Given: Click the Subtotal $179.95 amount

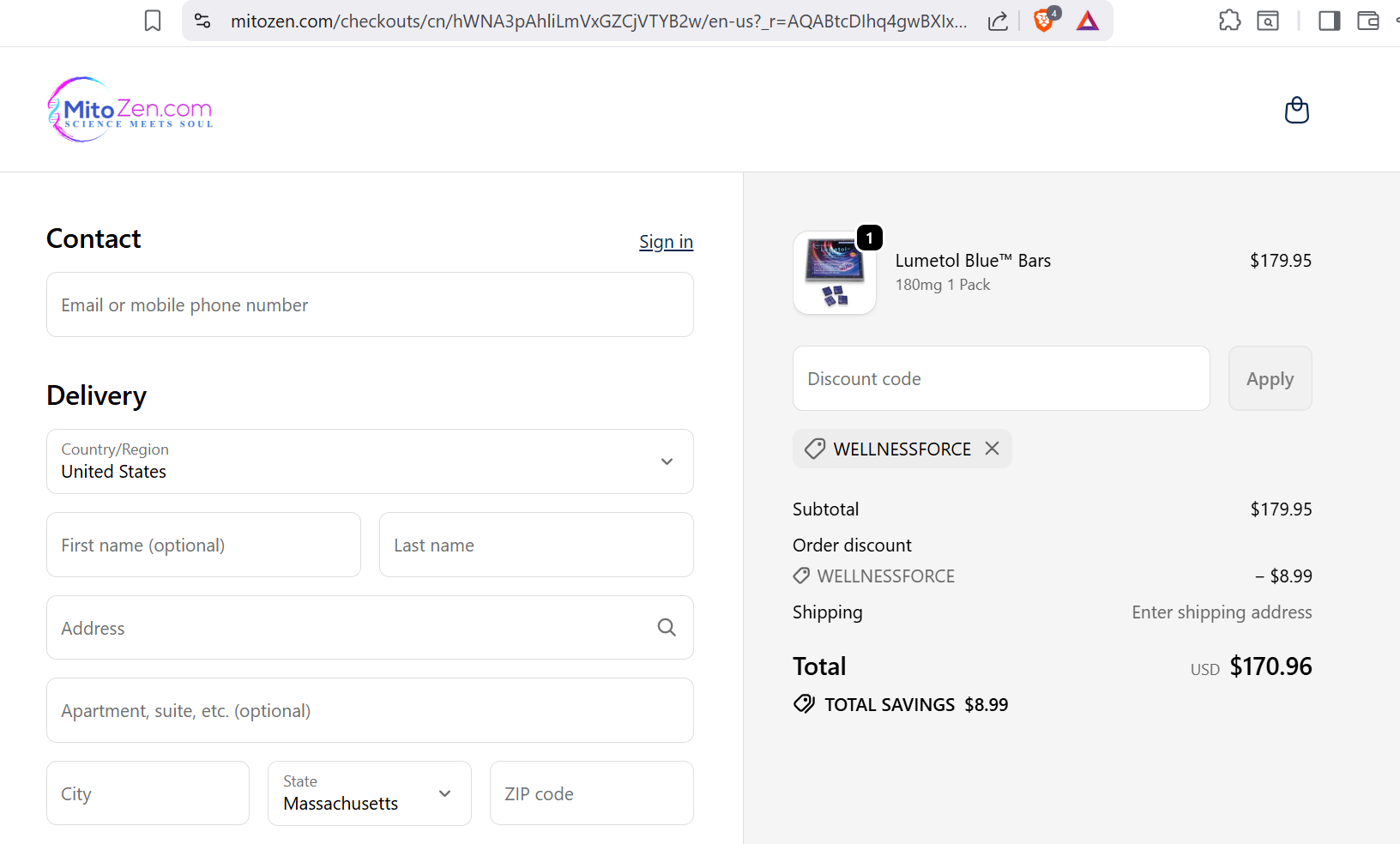Looking at the screenshot, I should pos(1281,509).
